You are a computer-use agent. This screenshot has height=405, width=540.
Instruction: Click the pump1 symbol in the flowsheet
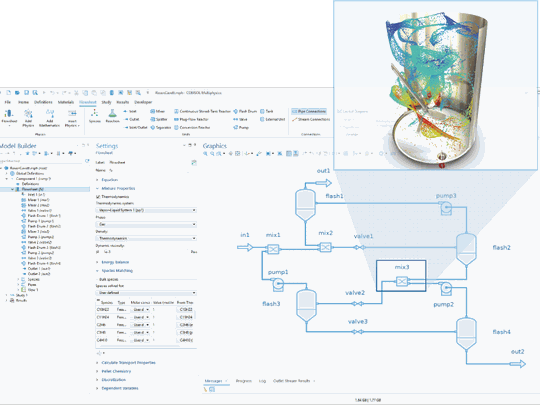278,284
